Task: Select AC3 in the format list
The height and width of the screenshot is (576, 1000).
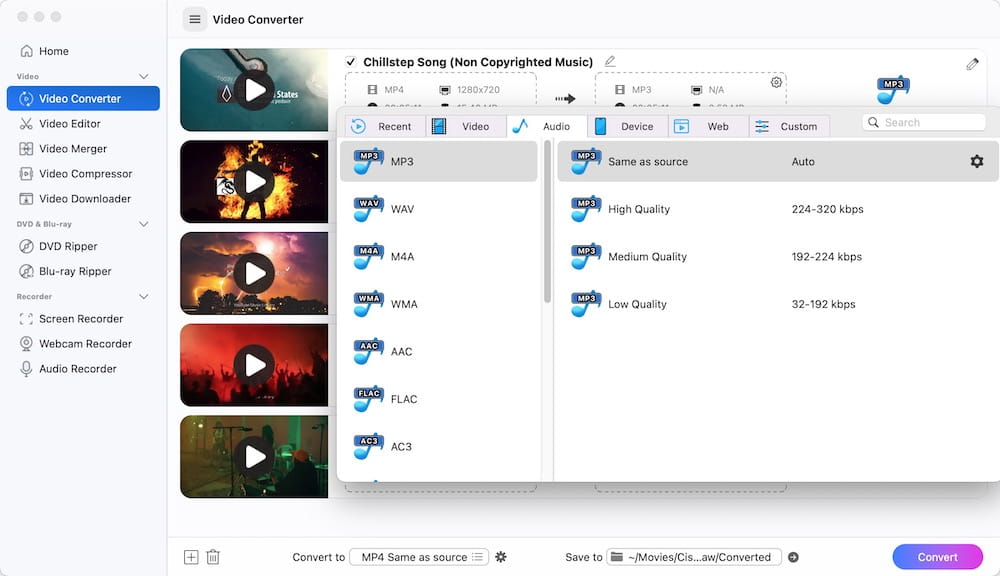Action: (x=439, y=447)
